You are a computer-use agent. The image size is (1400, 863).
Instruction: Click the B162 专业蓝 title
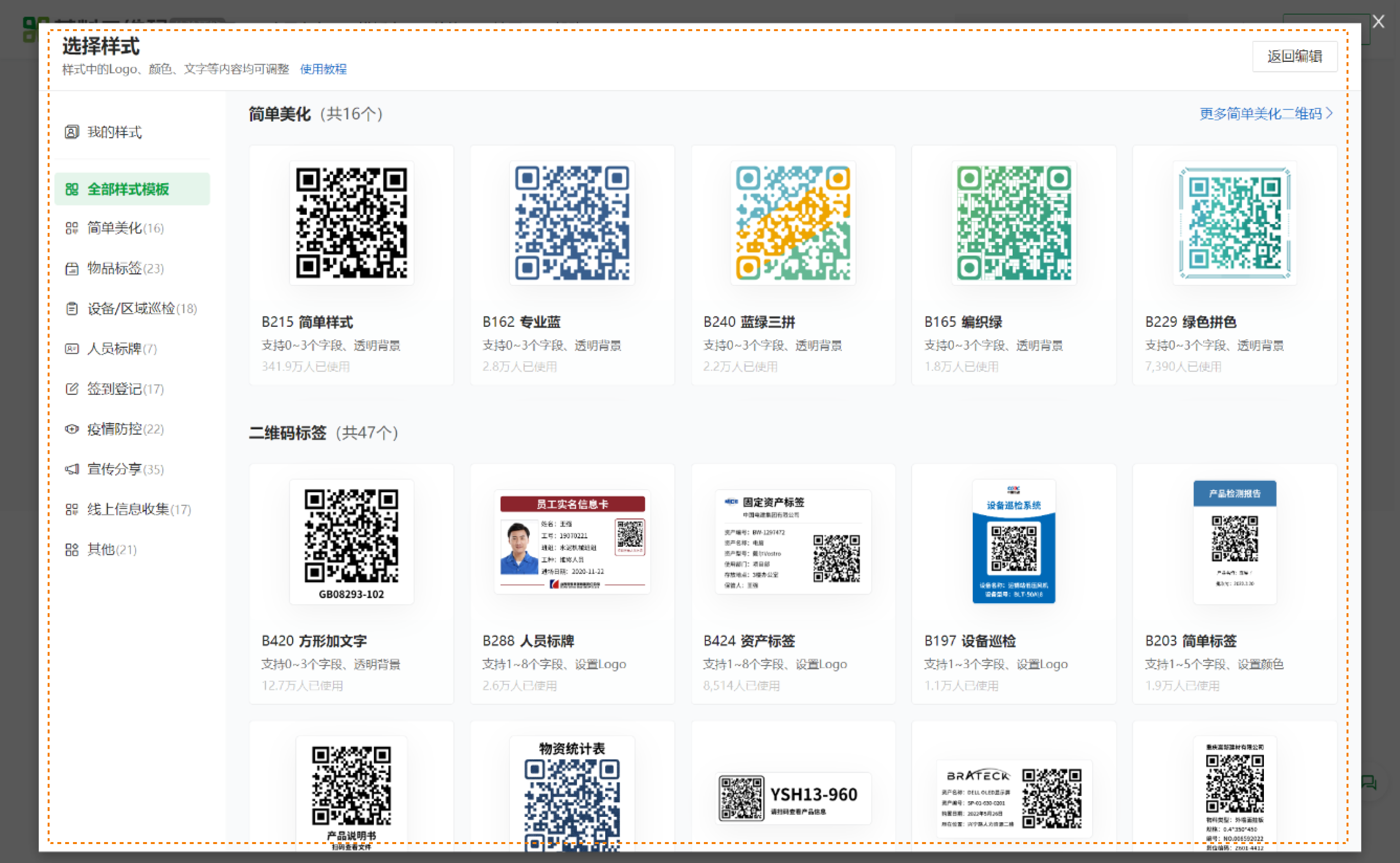[x=522, y=322]
